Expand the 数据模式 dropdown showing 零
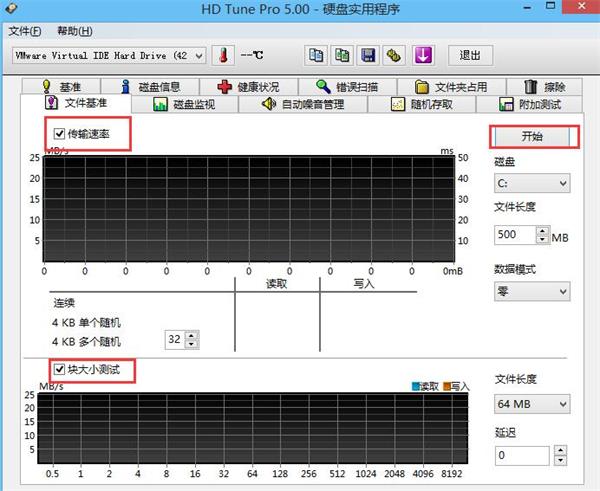Screen dimensions: 600x491 click(x=563, y=292)
